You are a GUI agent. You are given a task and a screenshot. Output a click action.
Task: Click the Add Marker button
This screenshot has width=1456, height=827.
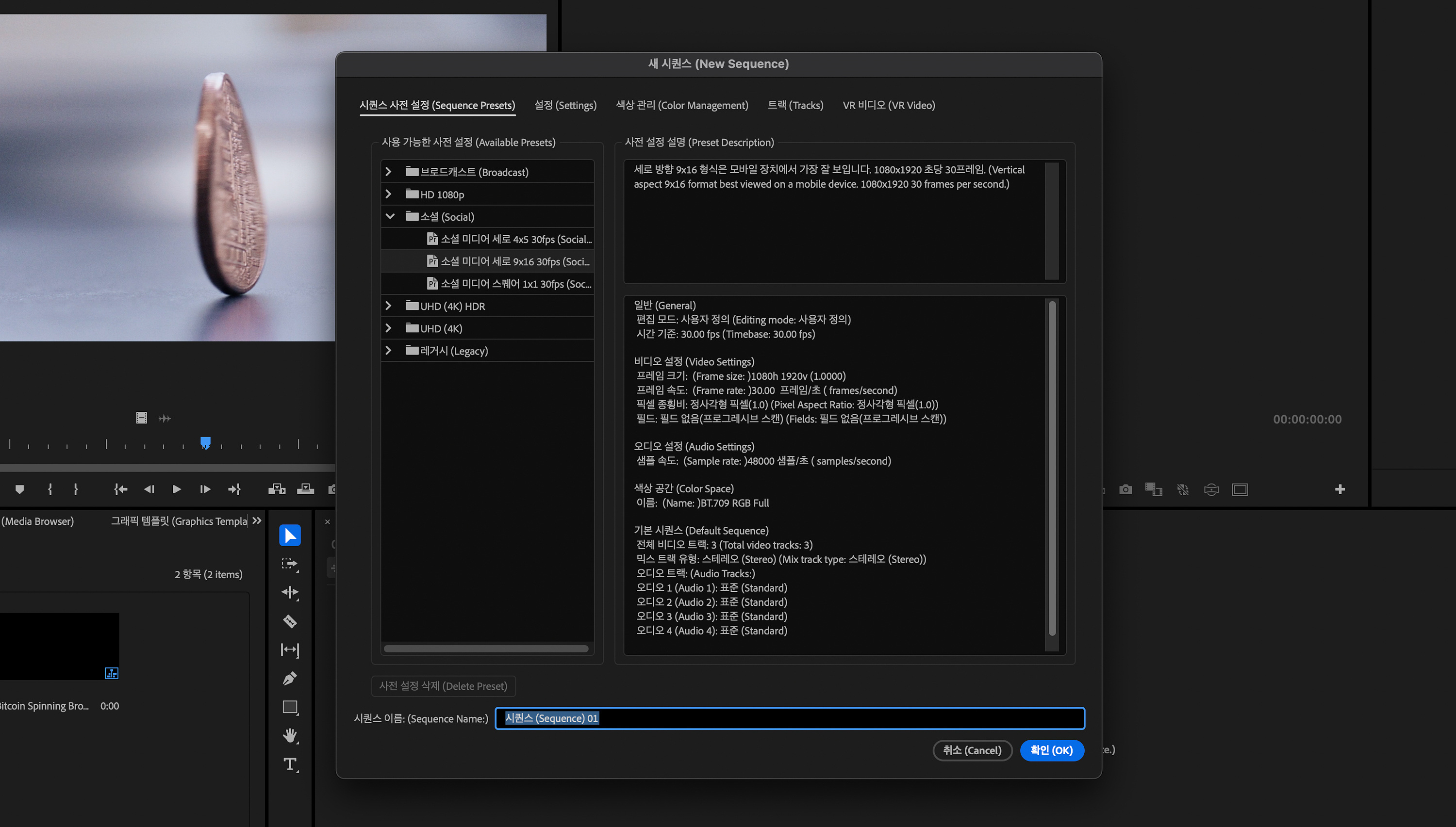(19, 489)
